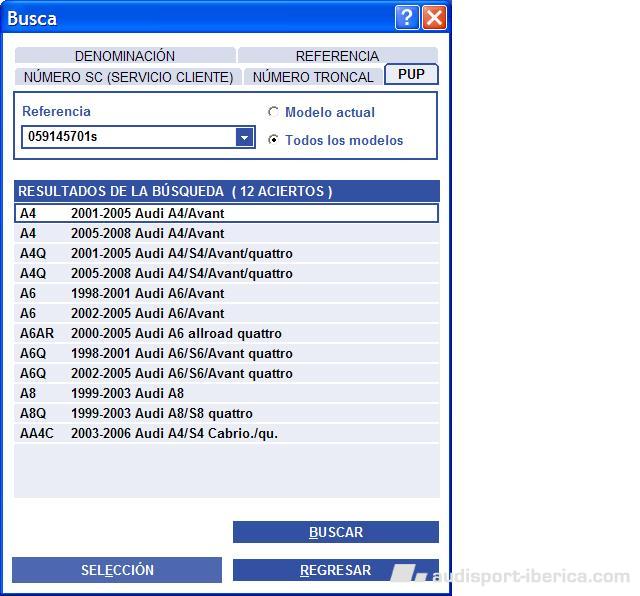Select row A6Q 1998-2001 Audi A6/S6/Avant quattro
640x596 pixels.
click(x=227, y=353)
